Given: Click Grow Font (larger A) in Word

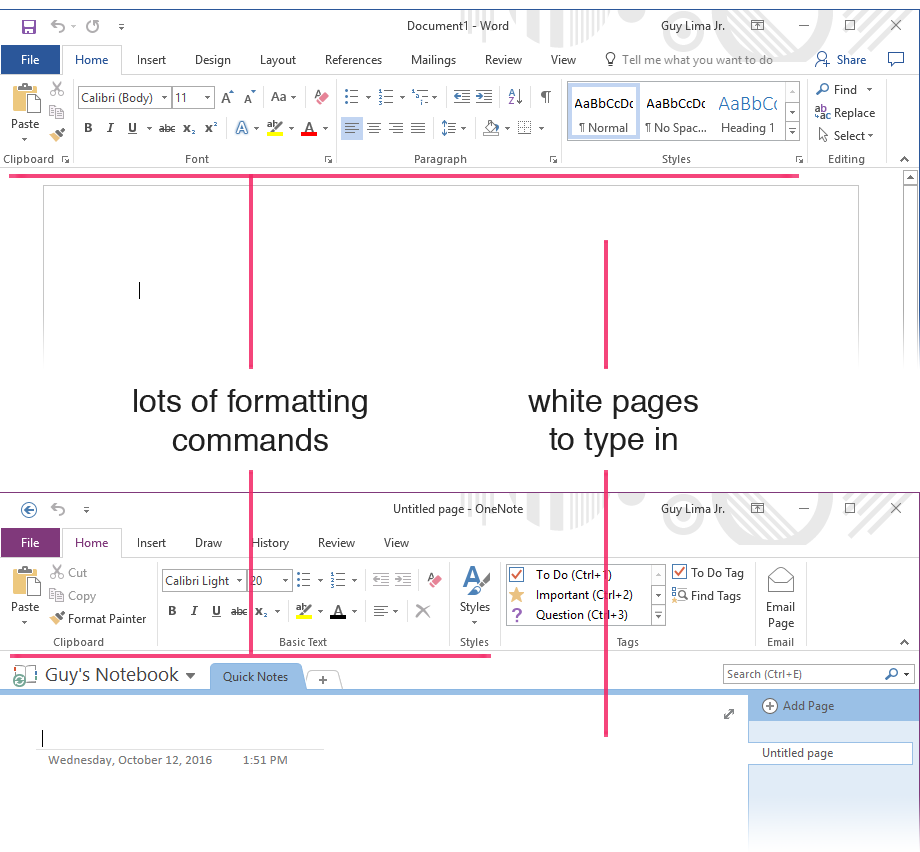Looking at the screenshot, I should (227, 97).
